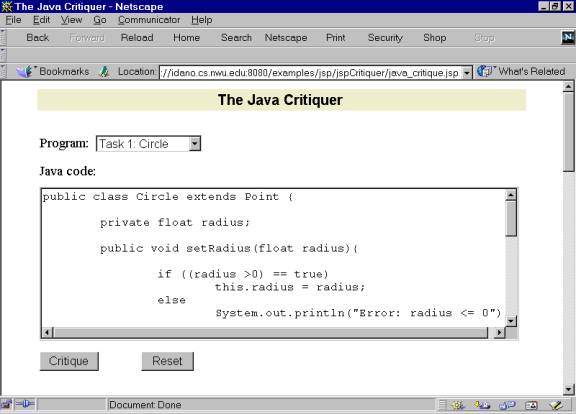
Task: Click the Critique button
Action: pos(69,361)
